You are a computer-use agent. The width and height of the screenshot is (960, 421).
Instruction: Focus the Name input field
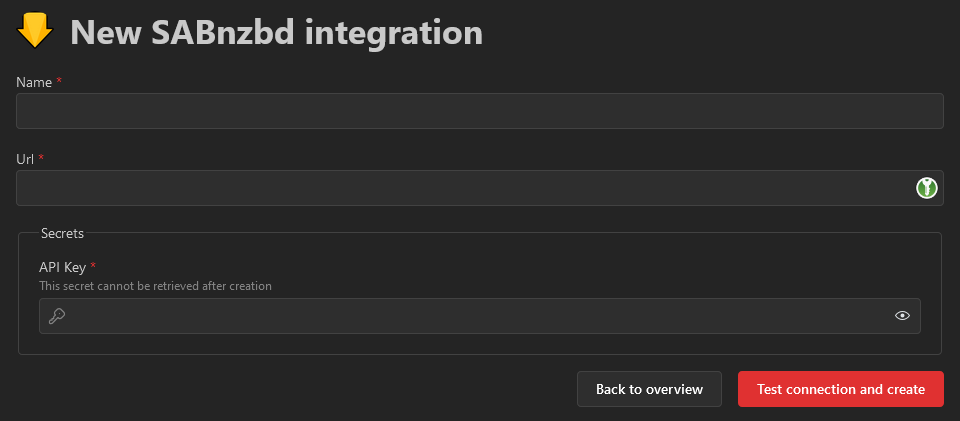pyautogui.click(x=480, y=111)
